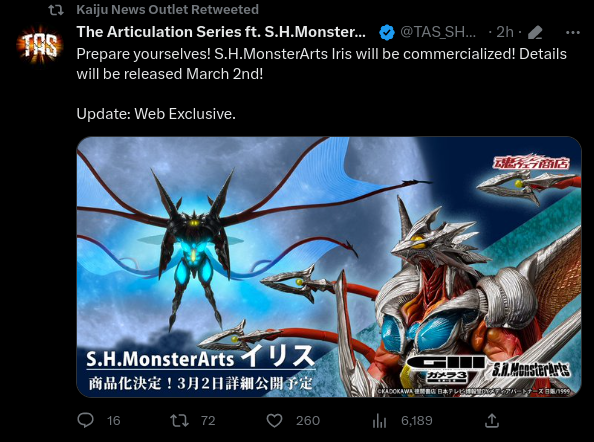Click the tweet text about Iris being commercialized
Image resolution: width=594 pixels, height=442 pixels.
click(x=321, y=64)
